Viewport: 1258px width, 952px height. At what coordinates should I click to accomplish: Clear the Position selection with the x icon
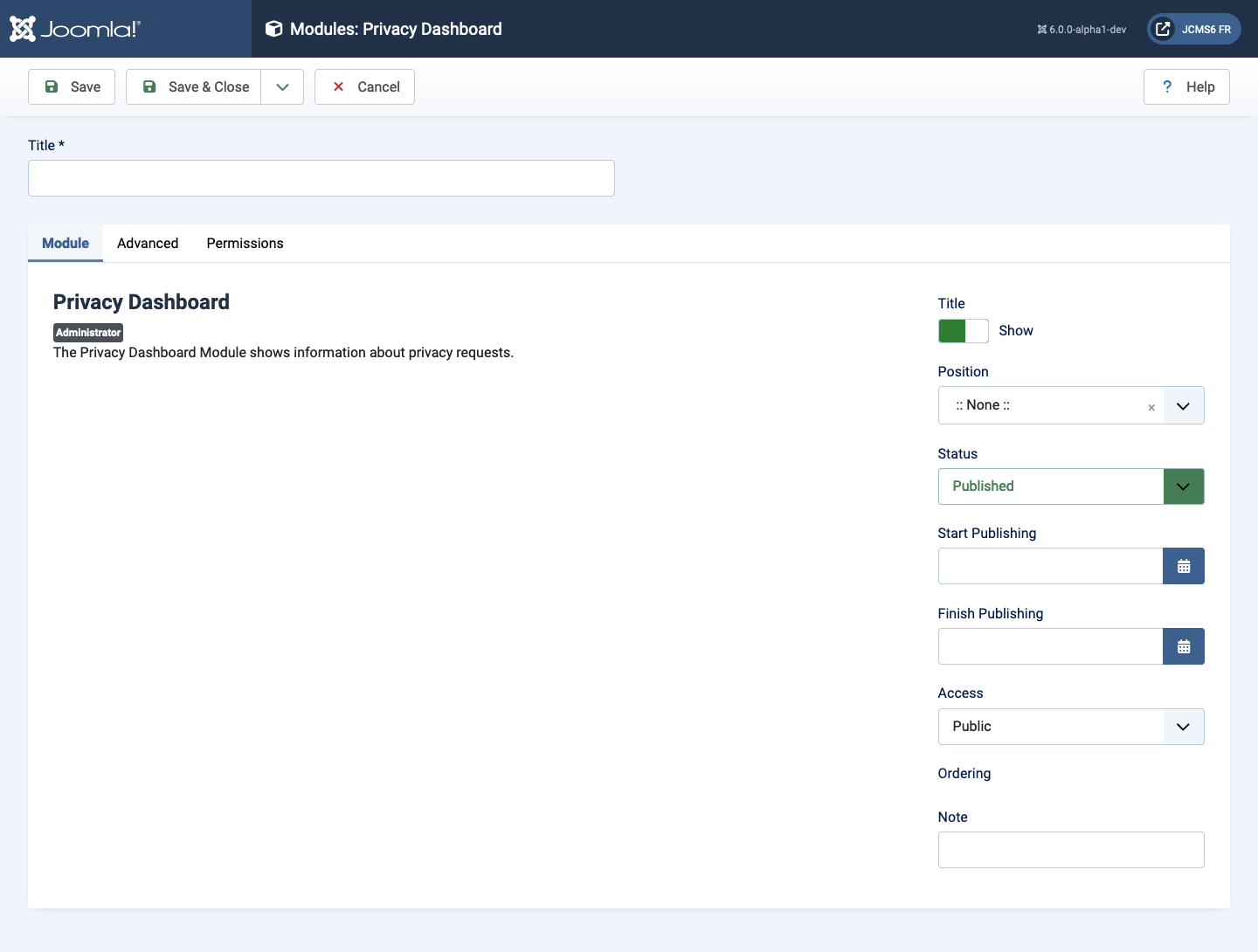pyautogui.click(x=1151, y=407)
